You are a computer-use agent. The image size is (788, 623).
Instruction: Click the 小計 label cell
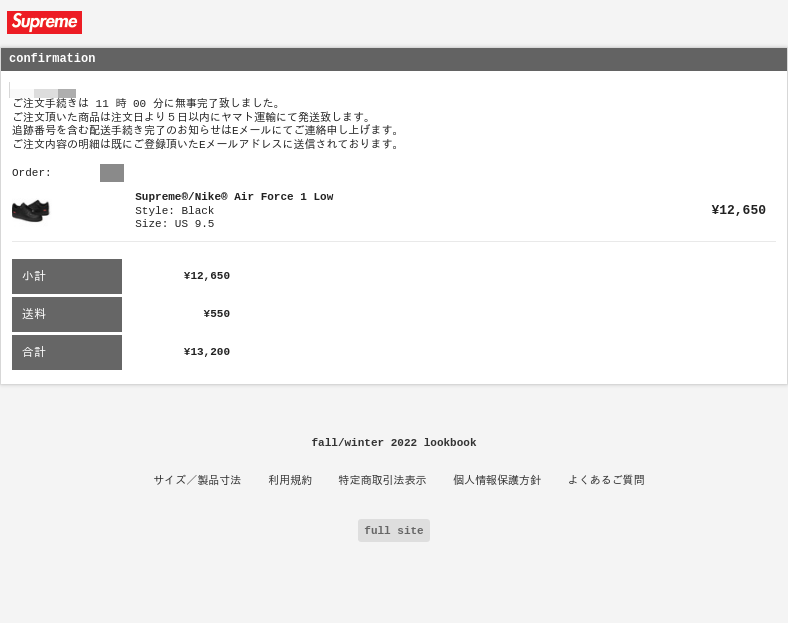(x=67, y=276)
